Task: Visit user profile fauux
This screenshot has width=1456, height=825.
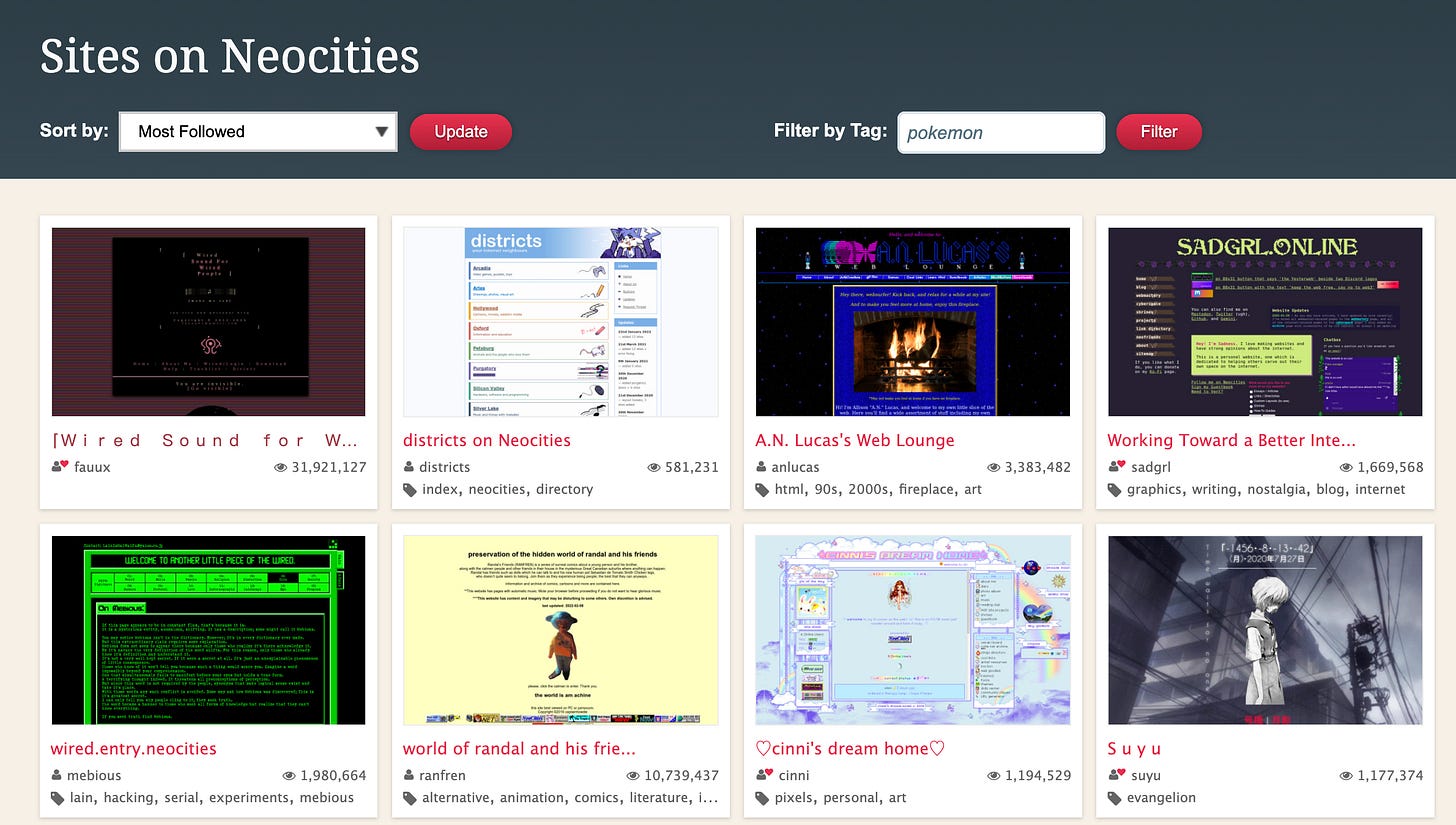Action: click(92, 467)
